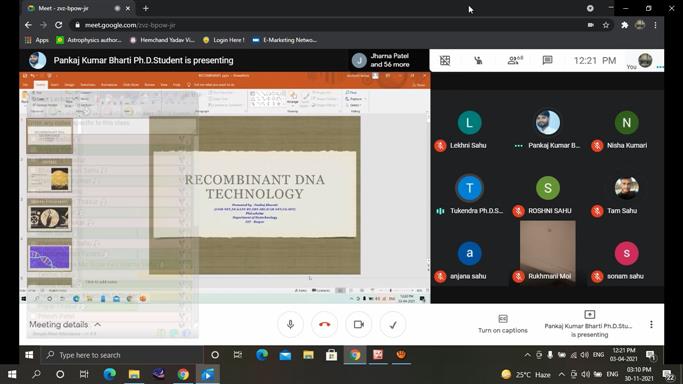Open notifications on recorded taskbar

(x=651, y=355)
